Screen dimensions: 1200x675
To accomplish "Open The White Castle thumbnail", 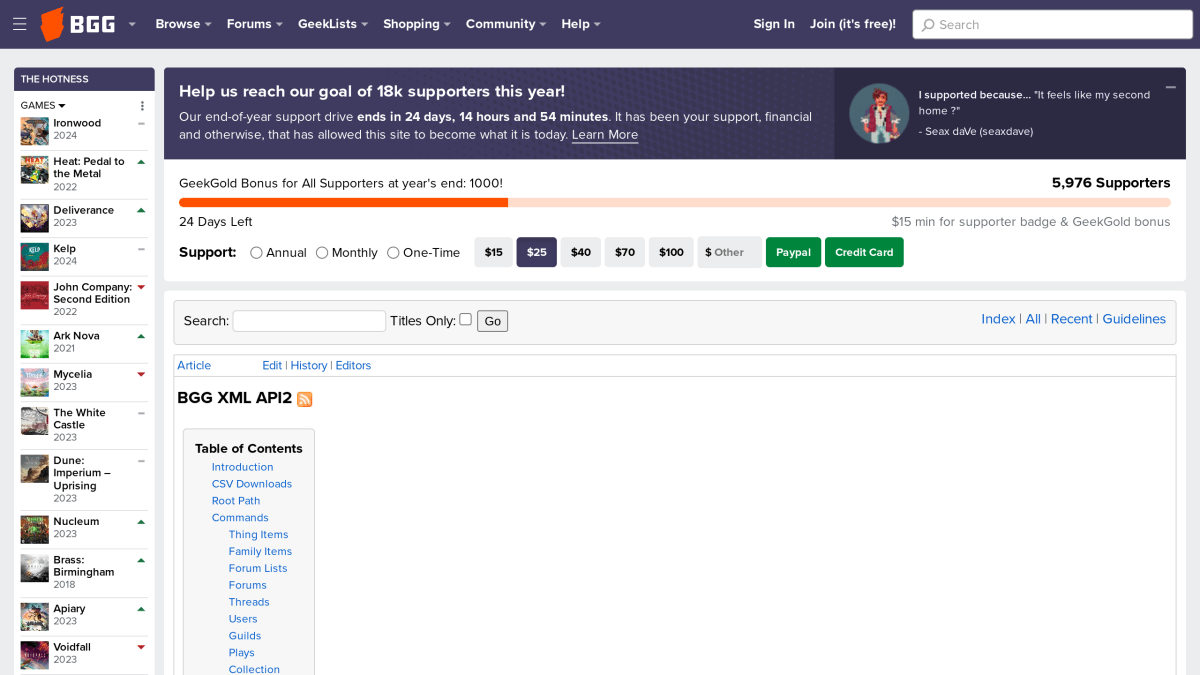I will [x=35, y=421].
